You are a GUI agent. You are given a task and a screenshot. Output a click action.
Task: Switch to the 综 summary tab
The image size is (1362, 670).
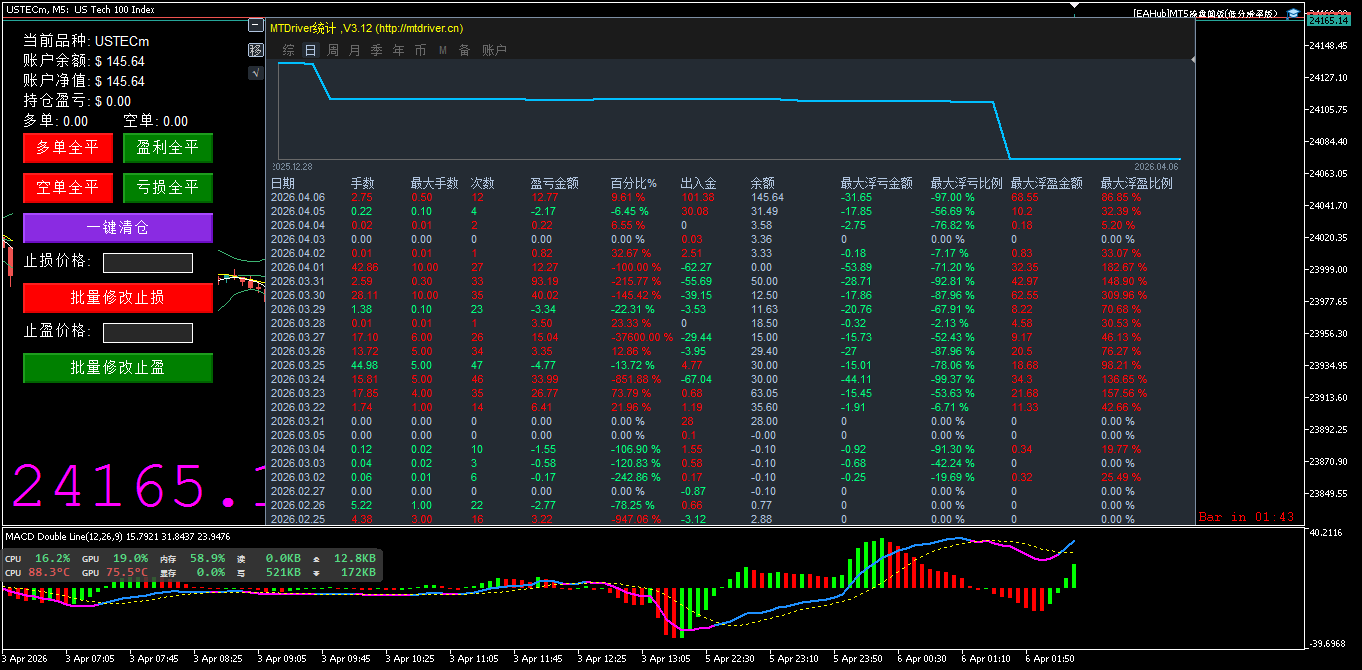click(x=289, y=50)
